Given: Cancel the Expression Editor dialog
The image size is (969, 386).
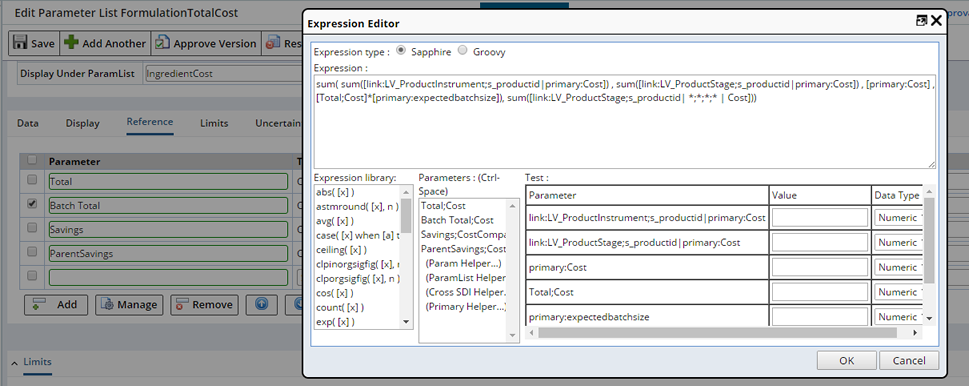Looking at the screenshot, I should coord(909,361).
